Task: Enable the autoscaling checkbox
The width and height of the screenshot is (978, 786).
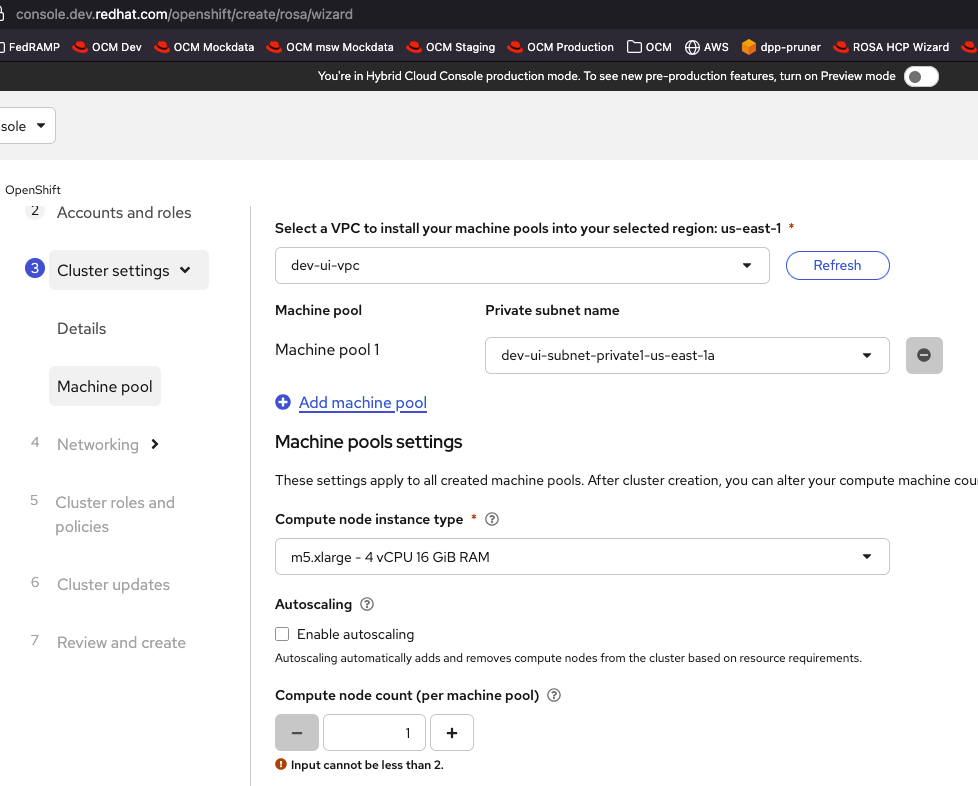Action: coord(282,634)
